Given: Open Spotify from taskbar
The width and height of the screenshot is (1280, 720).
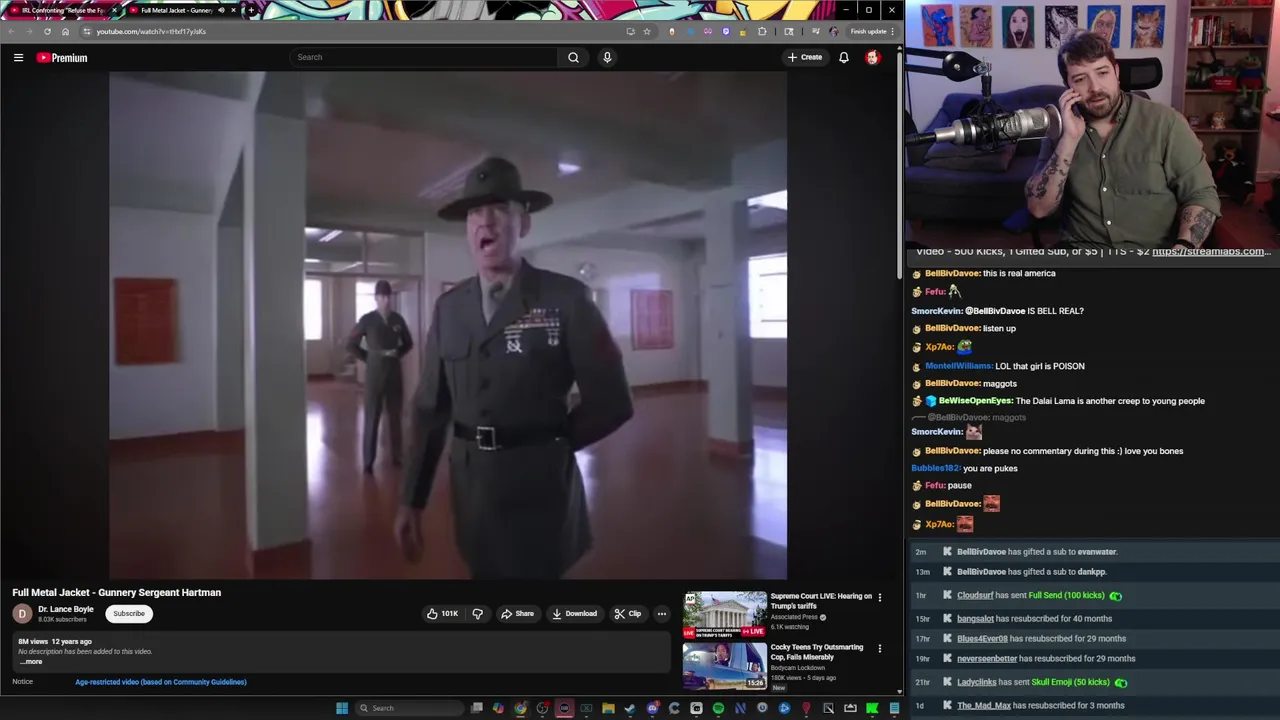Looking at the screenshot, I should (718, 708).
